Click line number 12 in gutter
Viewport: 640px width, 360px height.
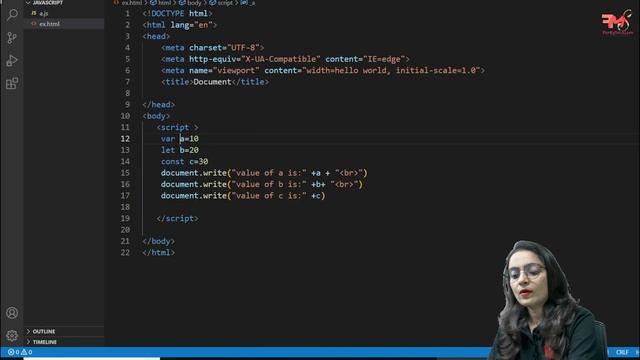tap(125, 139)
